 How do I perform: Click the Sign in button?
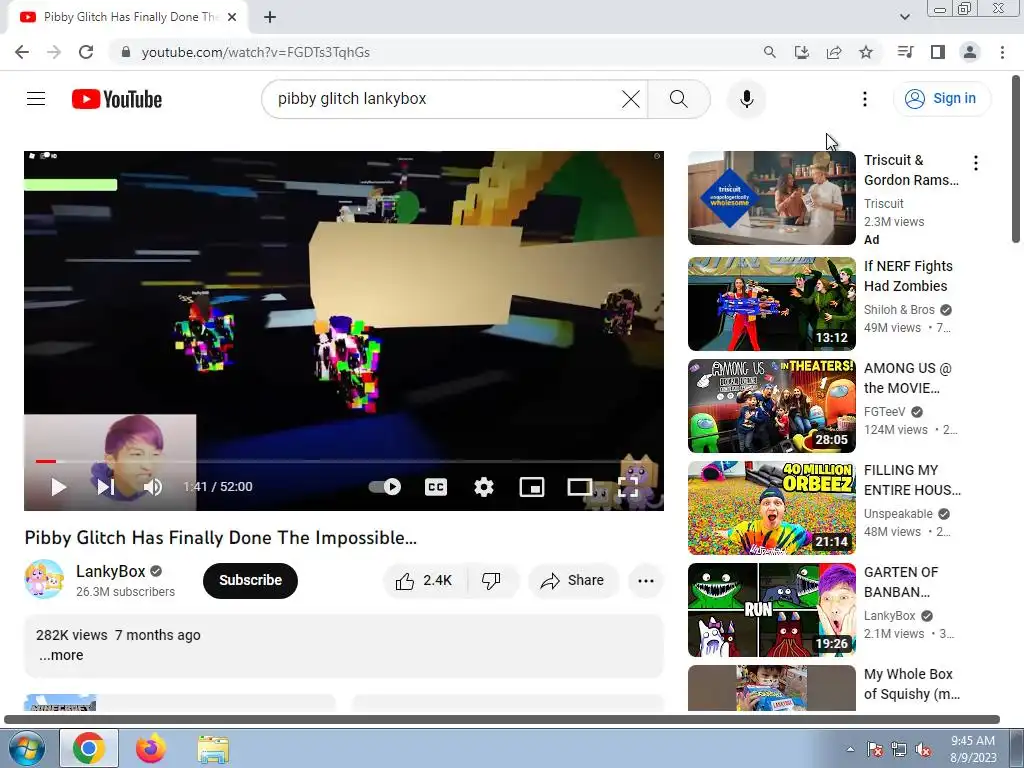point(942,99)
